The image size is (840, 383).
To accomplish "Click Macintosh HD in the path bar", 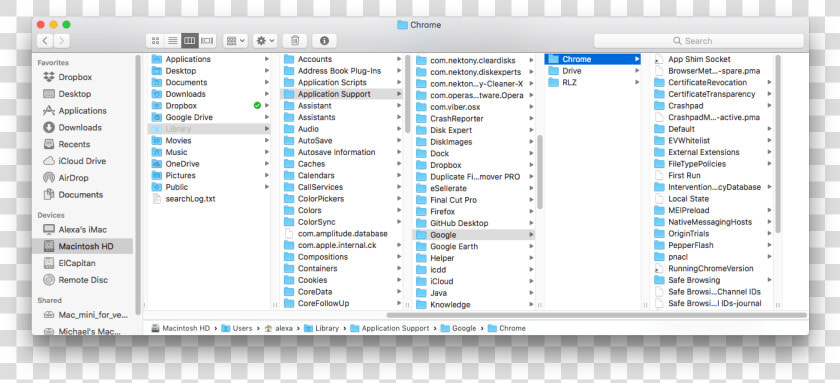I will [181, 328].
